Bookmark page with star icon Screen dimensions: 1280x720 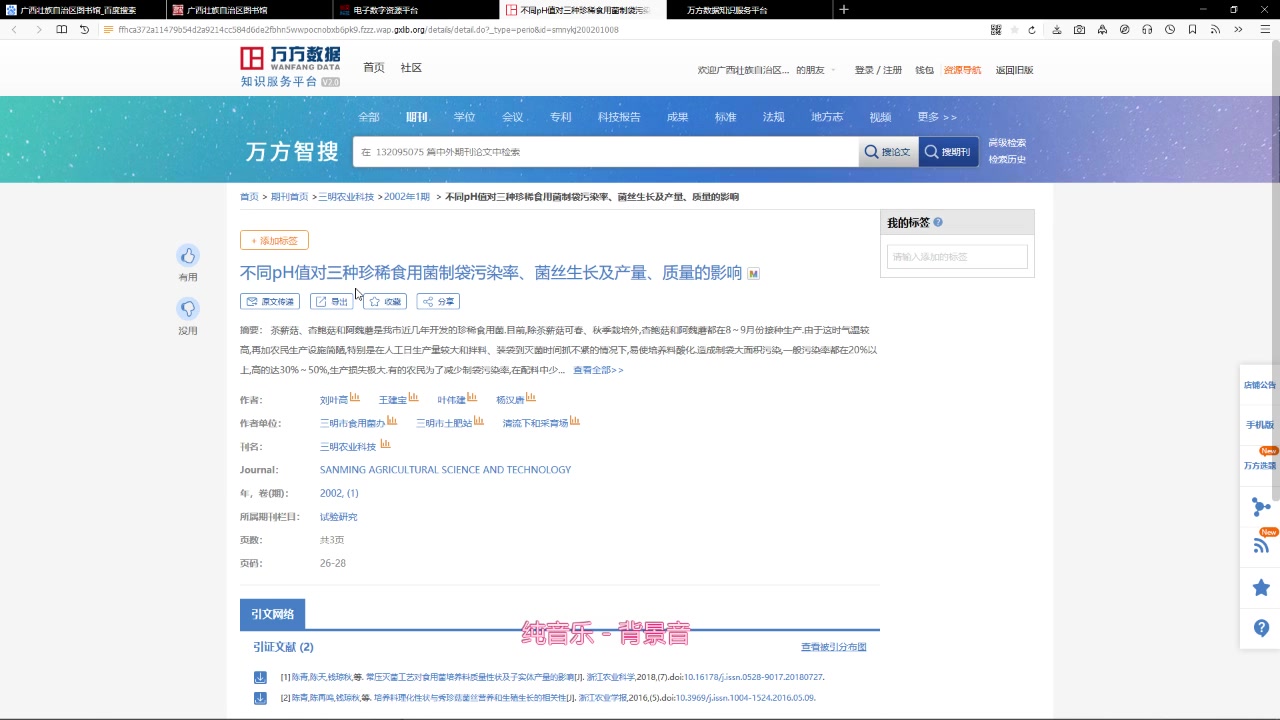1015,30
